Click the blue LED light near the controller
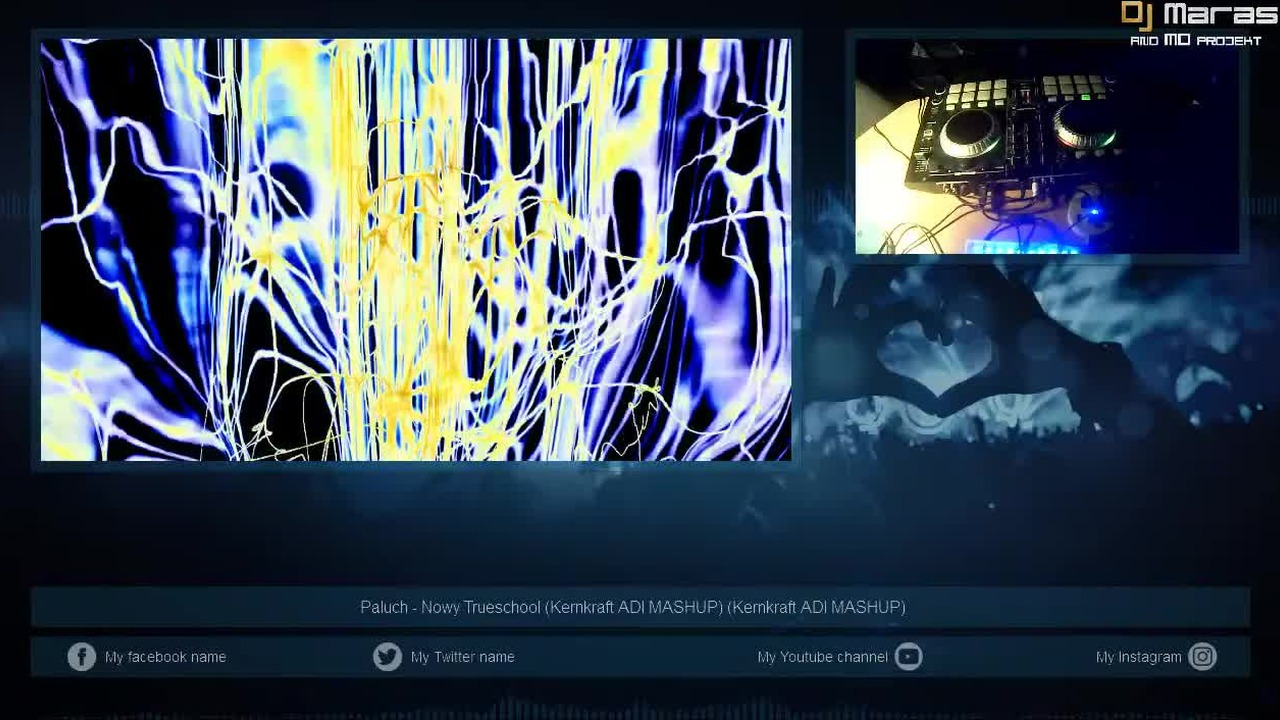 point(1095,212)
